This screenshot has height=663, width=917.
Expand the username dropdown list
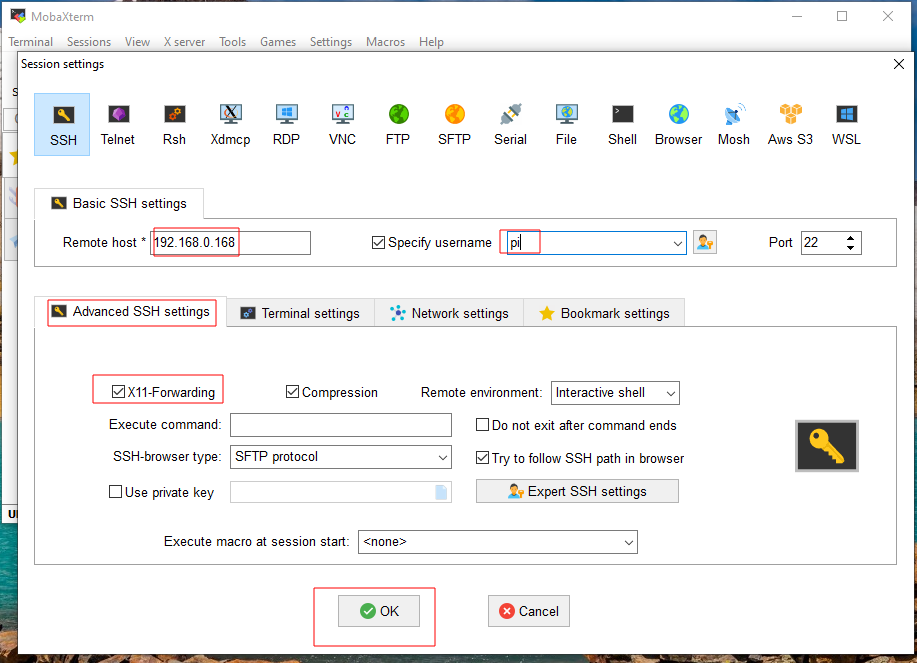(677, 243)
